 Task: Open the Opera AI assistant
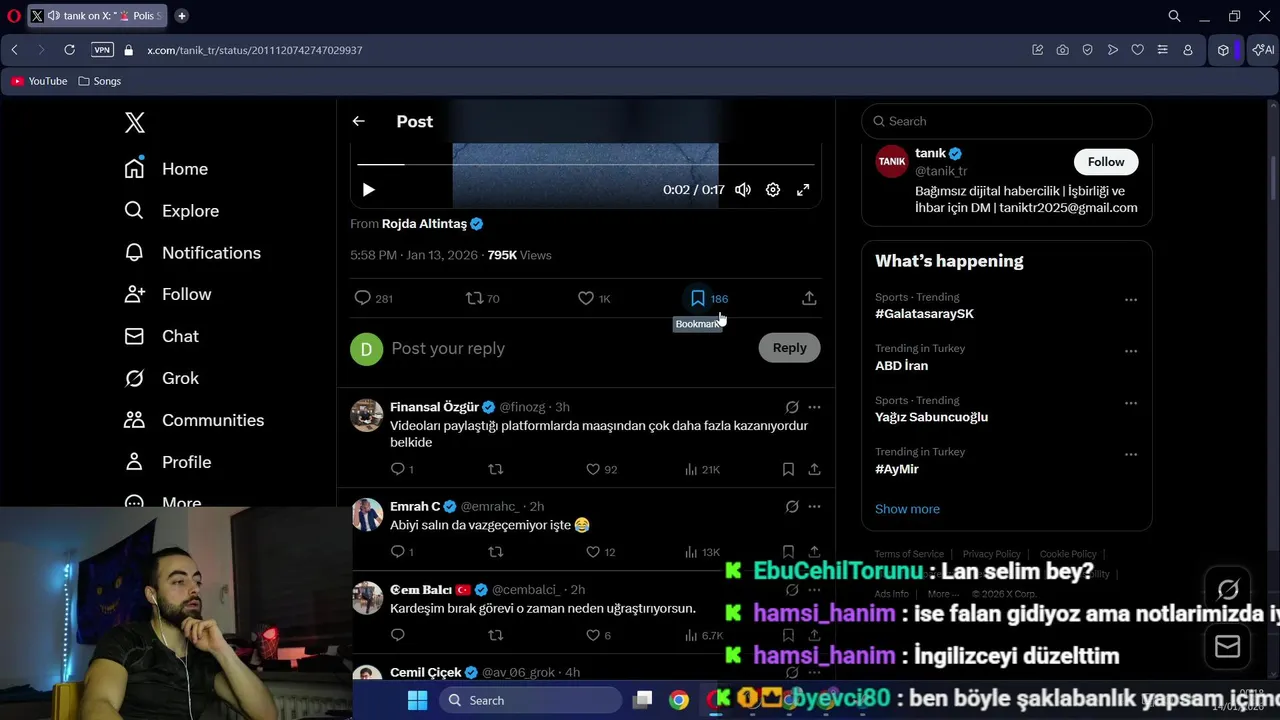(1263, 50)
